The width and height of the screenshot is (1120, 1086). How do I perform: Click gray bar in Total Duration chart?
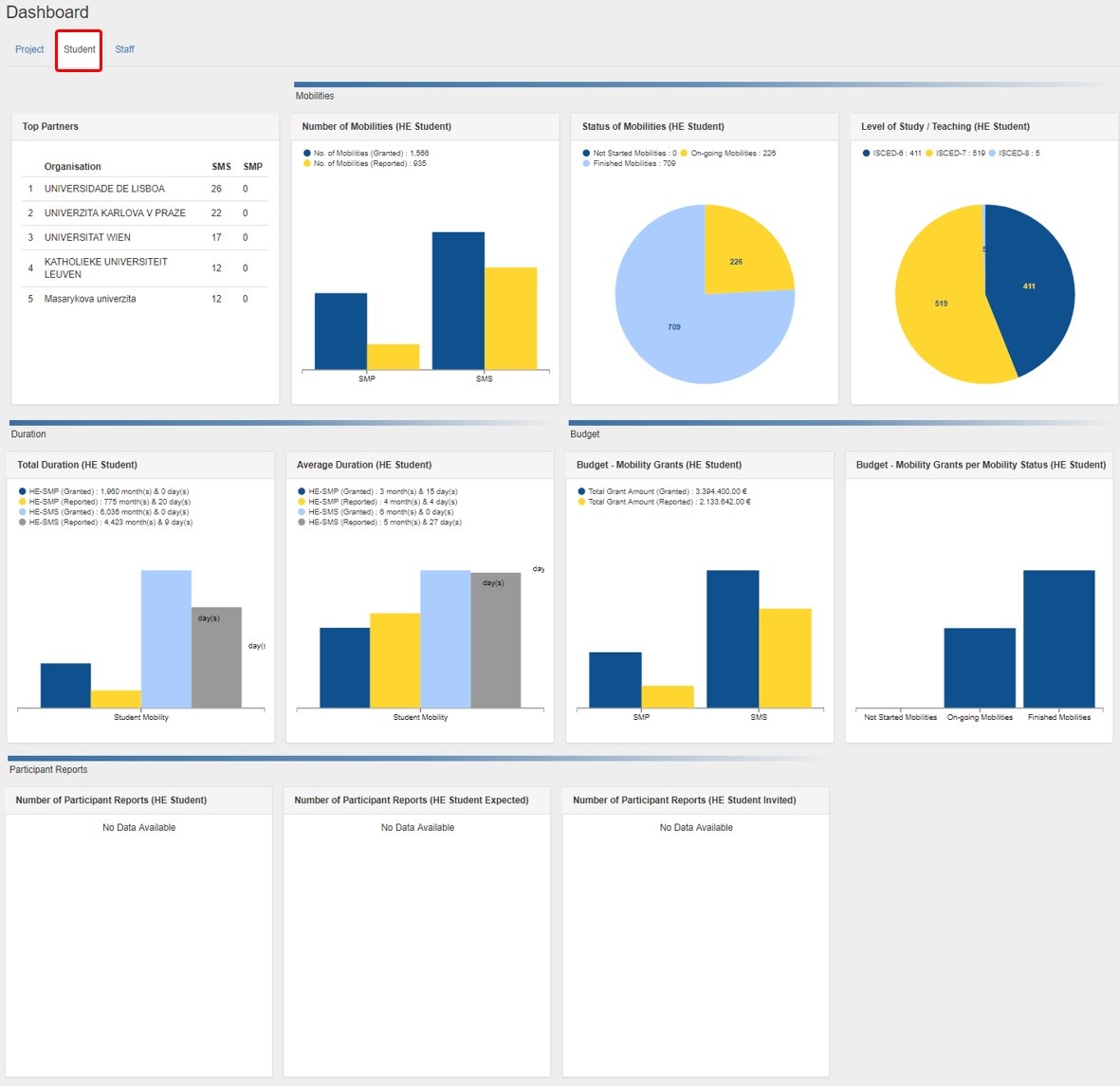pos(216,657)
